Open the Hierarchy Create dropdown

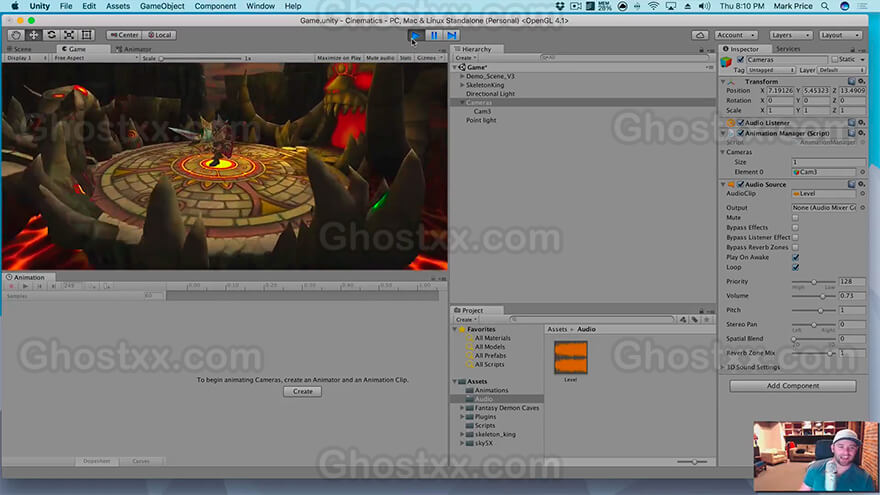(x=465, y=58)
